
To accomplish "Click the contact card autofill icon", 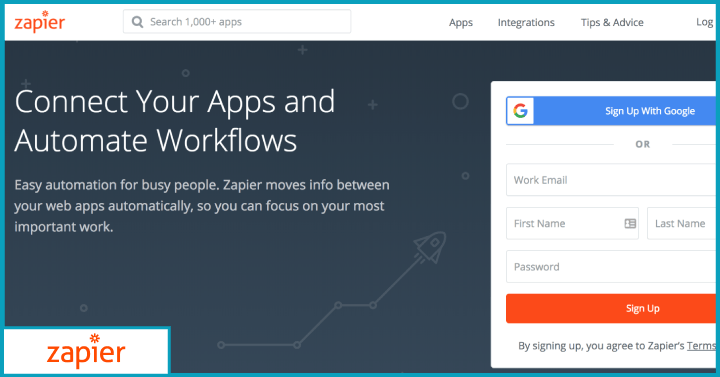I will pos(630,224).
